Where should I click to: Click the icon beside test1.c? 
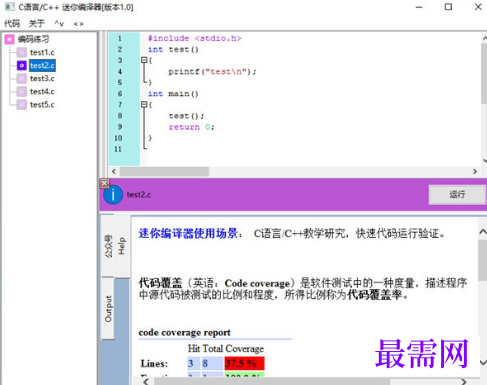(x=22, y=52)
